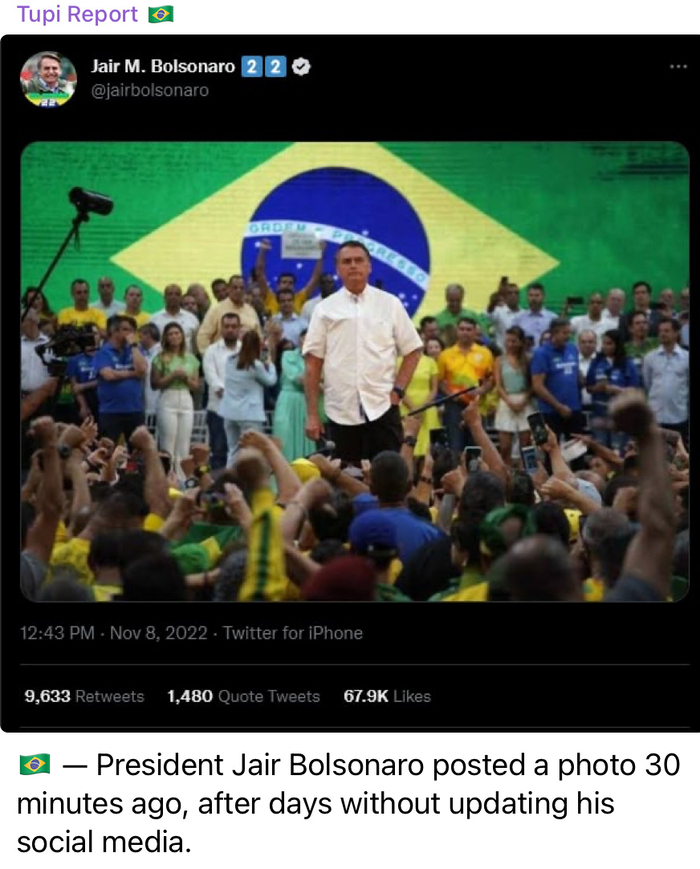700x869 pixels.
Task: Click the Twitter for iPhone source label
Action: click(293, 633)
